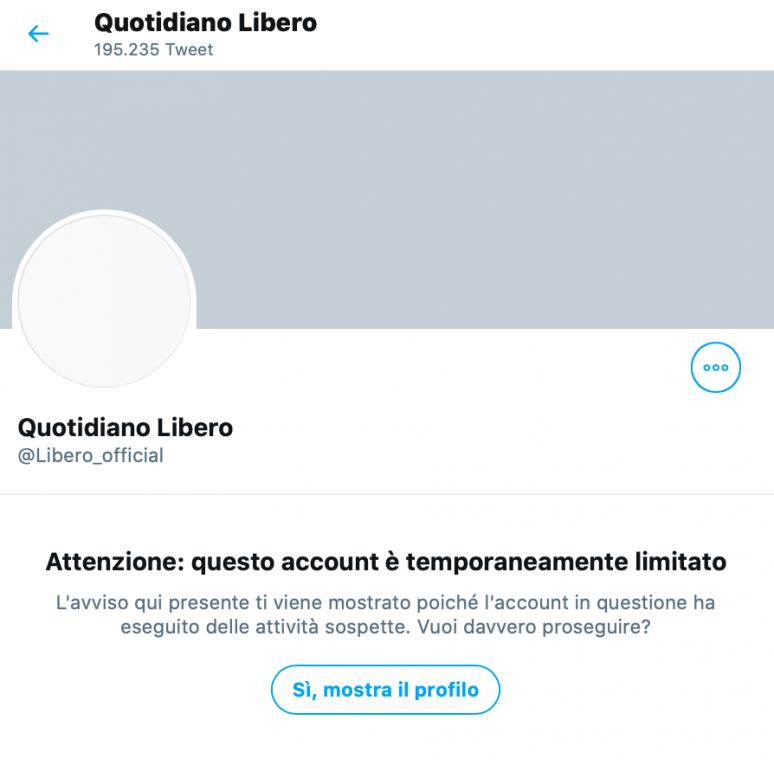Open the three-dot more options menu
Screen dimensions: 774x765
pos(715,367)
